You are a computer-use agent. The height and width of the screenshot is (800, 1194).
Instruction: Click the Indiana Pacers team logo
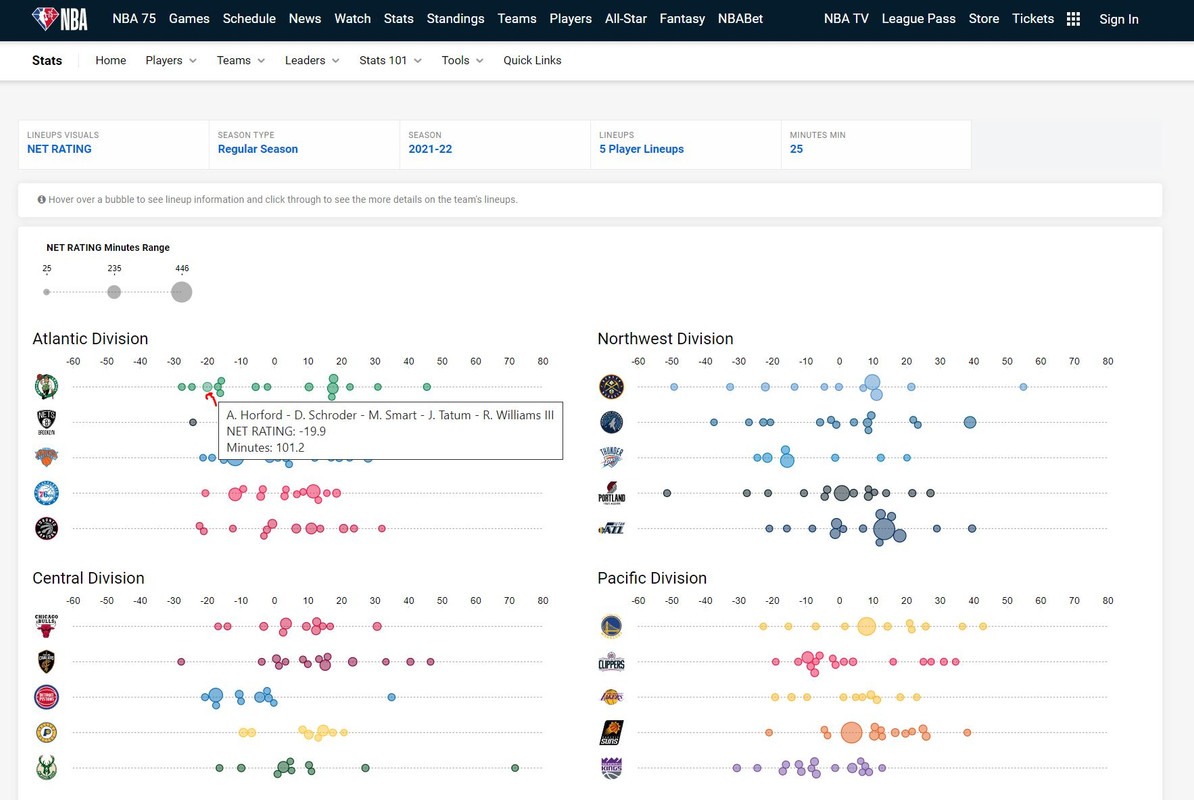point(46,732)
